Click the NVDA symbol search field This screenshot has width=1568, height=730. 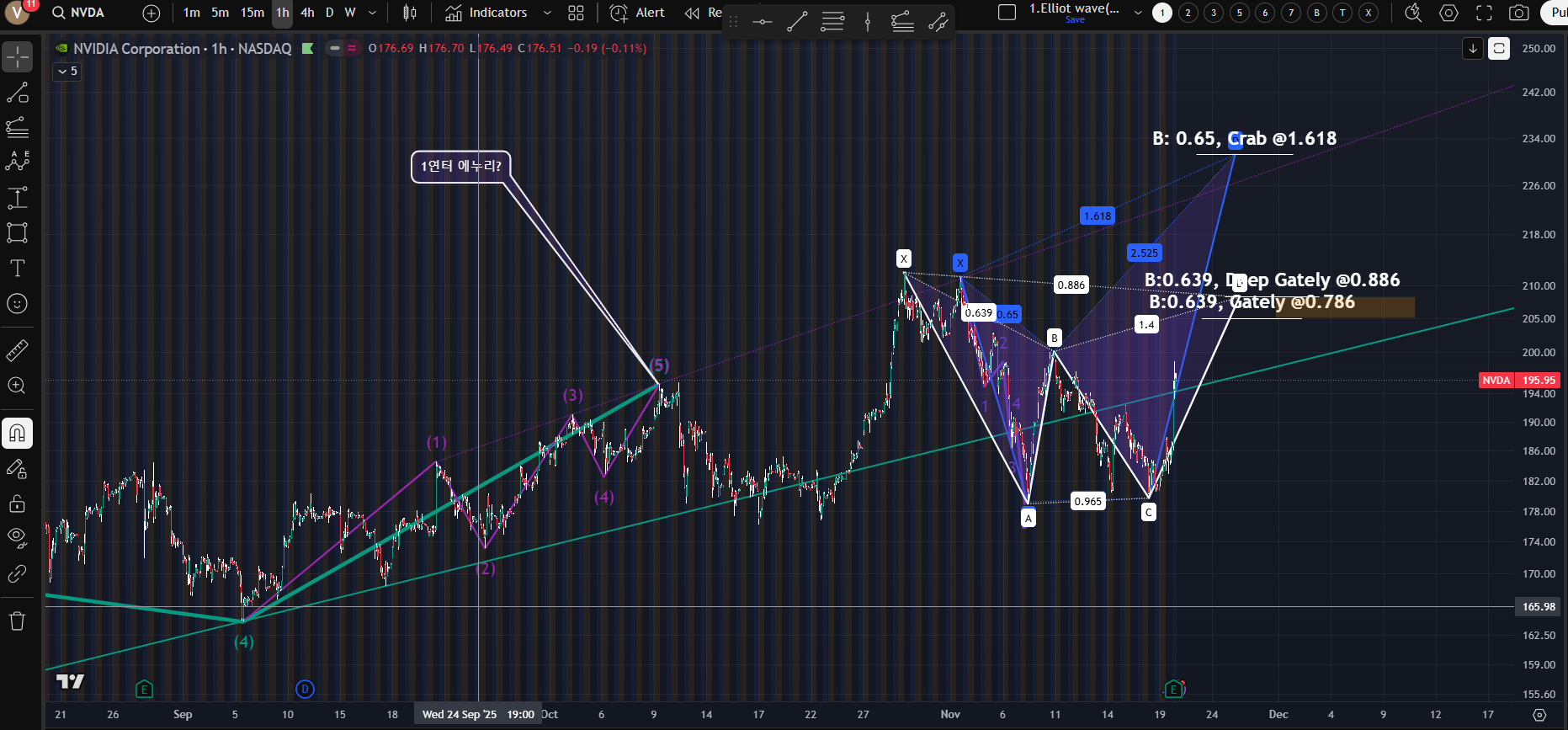pos(78,13)
